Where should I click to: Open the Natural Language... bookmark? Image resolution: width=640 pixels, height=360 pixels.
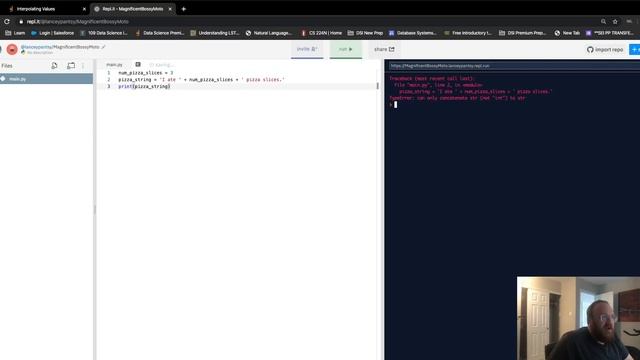click(269, 33)
